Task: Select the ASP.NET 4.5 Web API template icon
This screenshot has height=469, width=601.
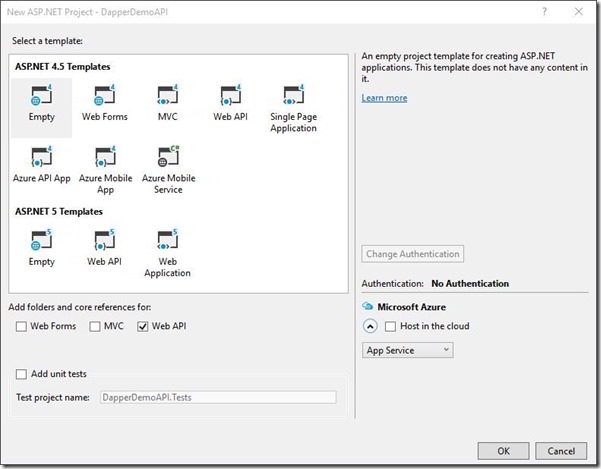Action: [x=230, y=95]
